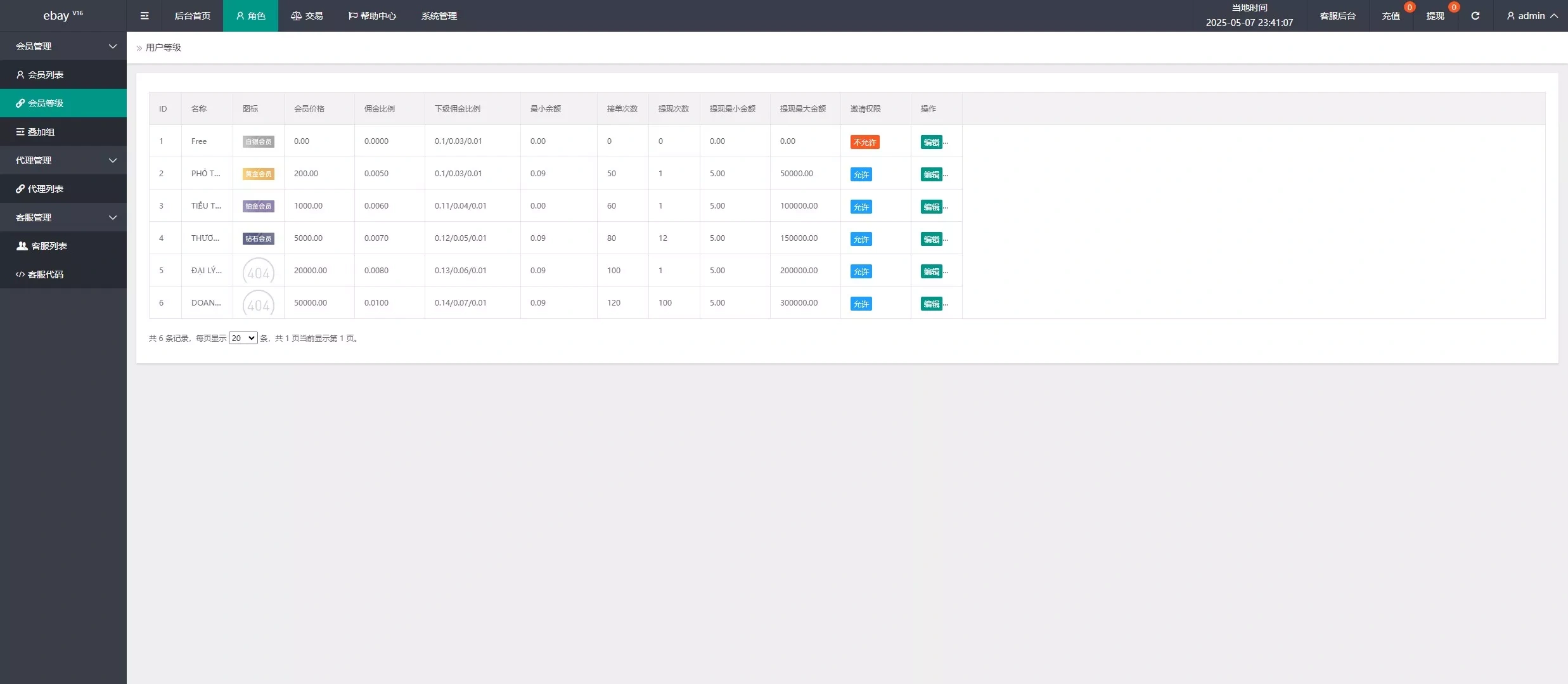Click the 黄金会员 badge icon in row 2

coord(259,174)
